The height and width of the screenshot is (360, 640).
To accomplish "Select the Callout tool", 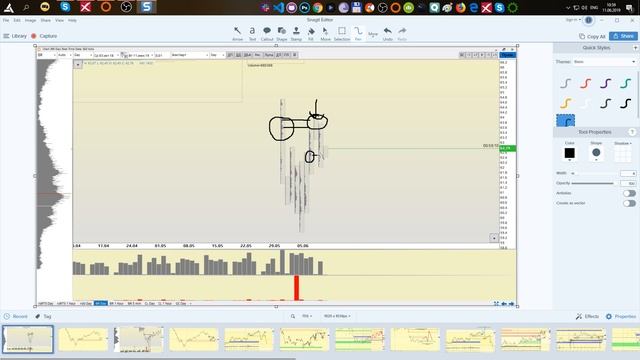I will click(x=267, y=33).
